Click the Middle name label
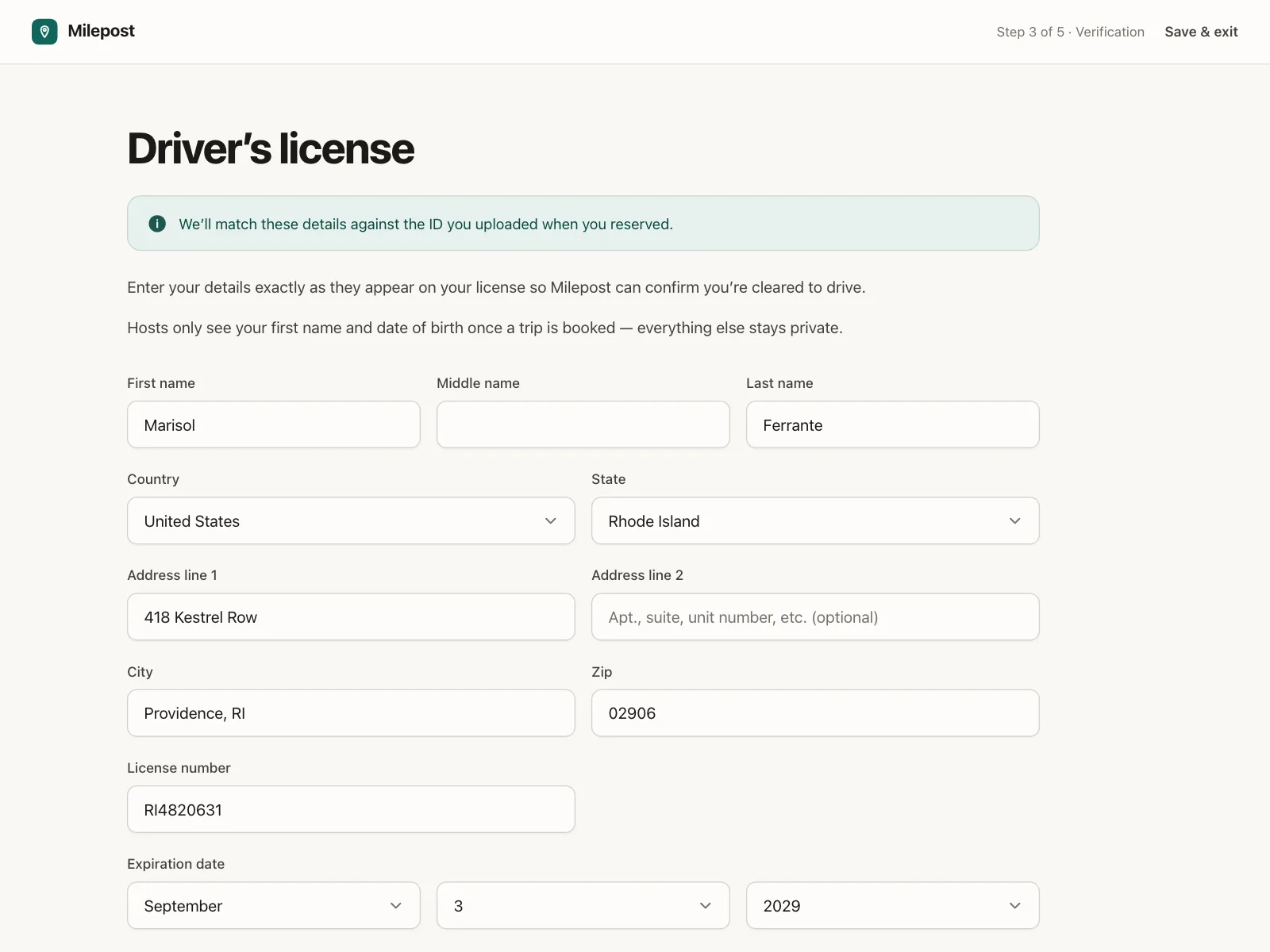The image size is (1270, 952). pos(478,383)
